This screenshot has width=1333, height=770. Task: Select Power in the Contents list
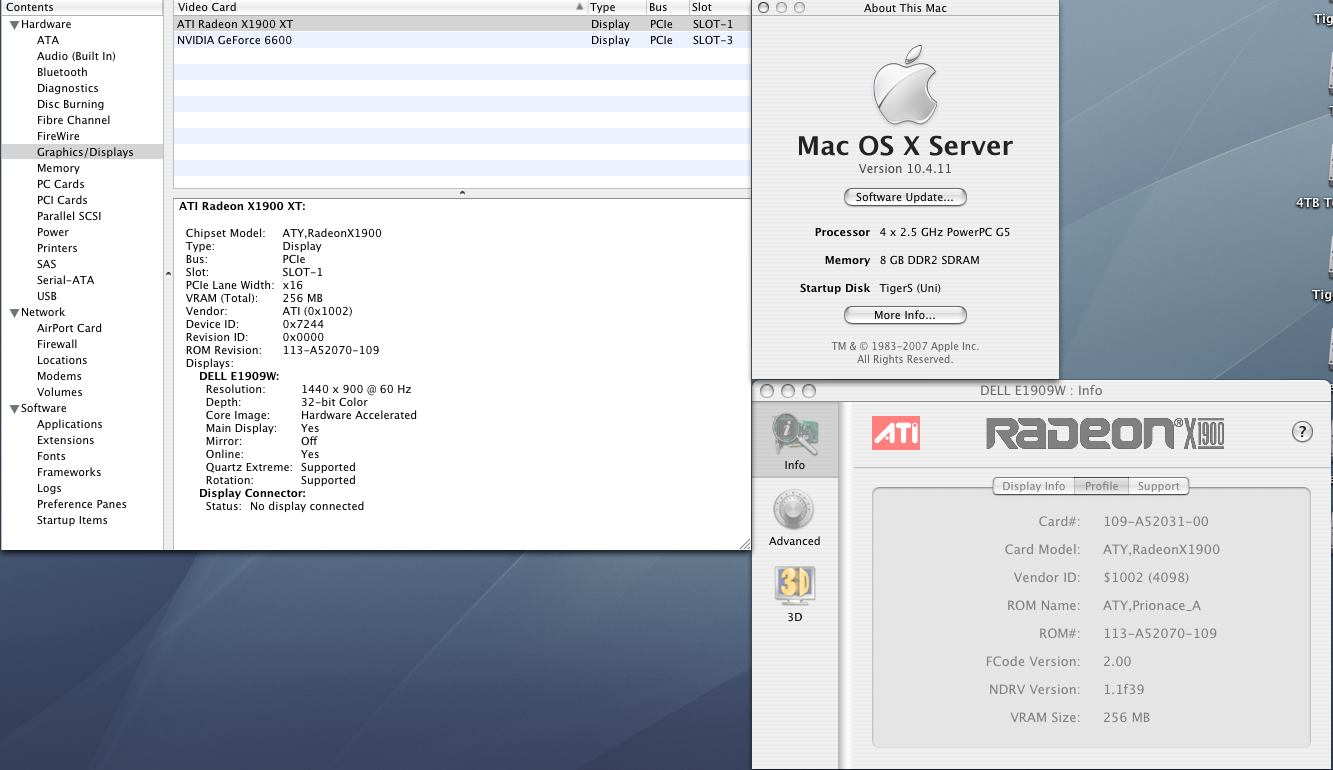coord(53,232)
